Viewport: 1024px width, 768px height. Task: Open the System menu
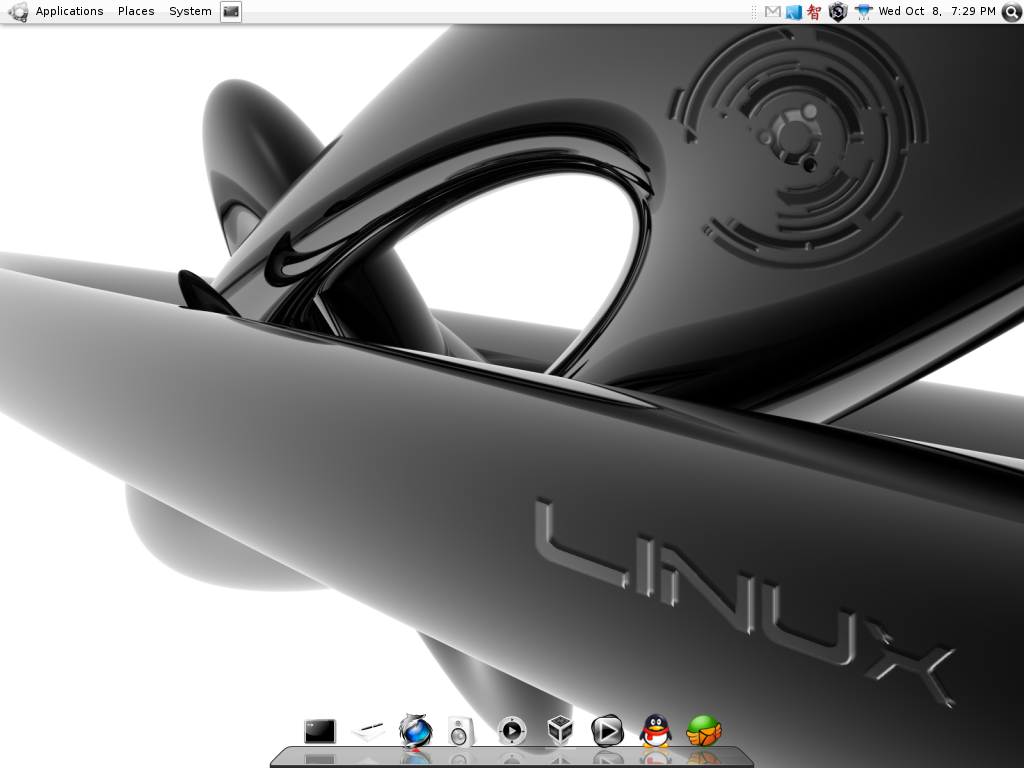[190, 11]
